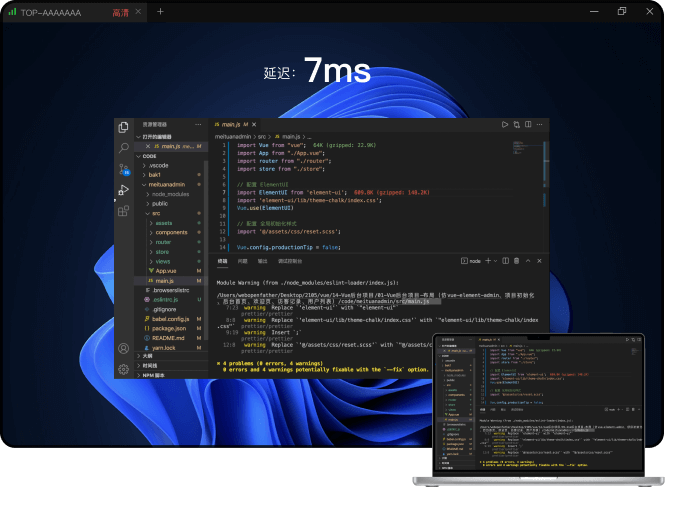686x506 pixels.
Task: Open App.vue in the file tree
Action: click(x=166, y=271)
